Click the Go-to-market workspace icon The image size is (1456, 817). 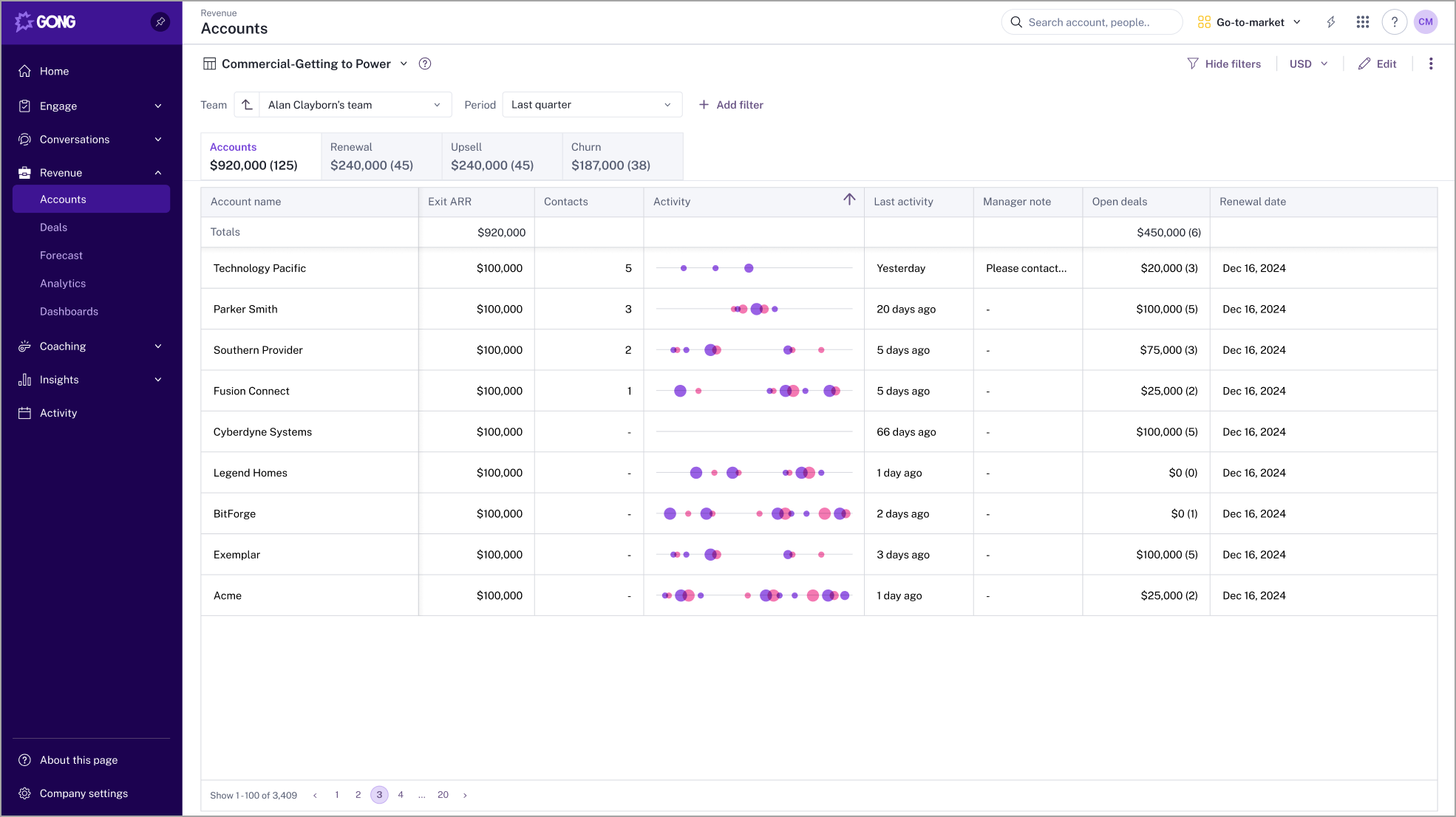point(1204,22)
